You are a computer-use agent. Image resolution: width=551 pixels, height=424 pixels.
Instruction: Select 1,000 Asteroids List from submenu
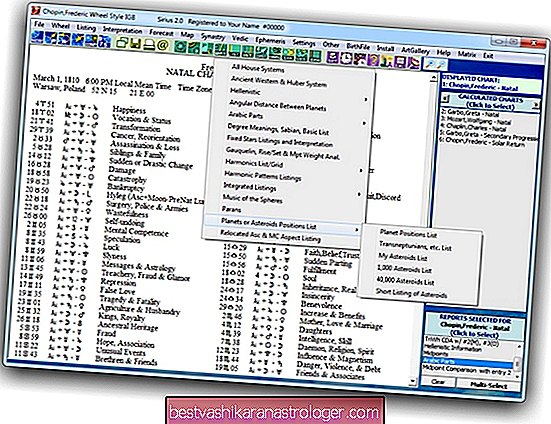pos(404,269)
